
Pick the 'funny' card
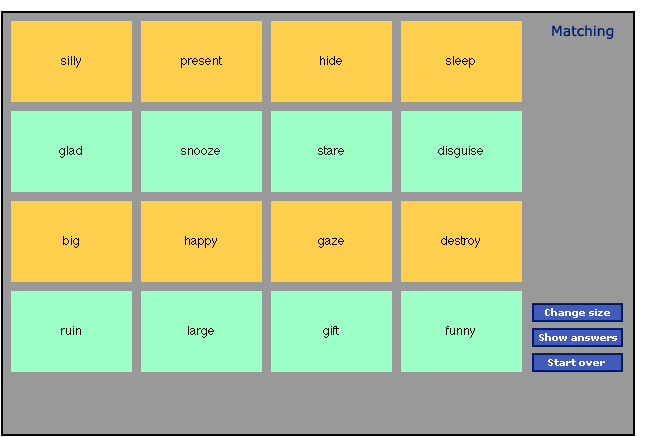(461, 331)
